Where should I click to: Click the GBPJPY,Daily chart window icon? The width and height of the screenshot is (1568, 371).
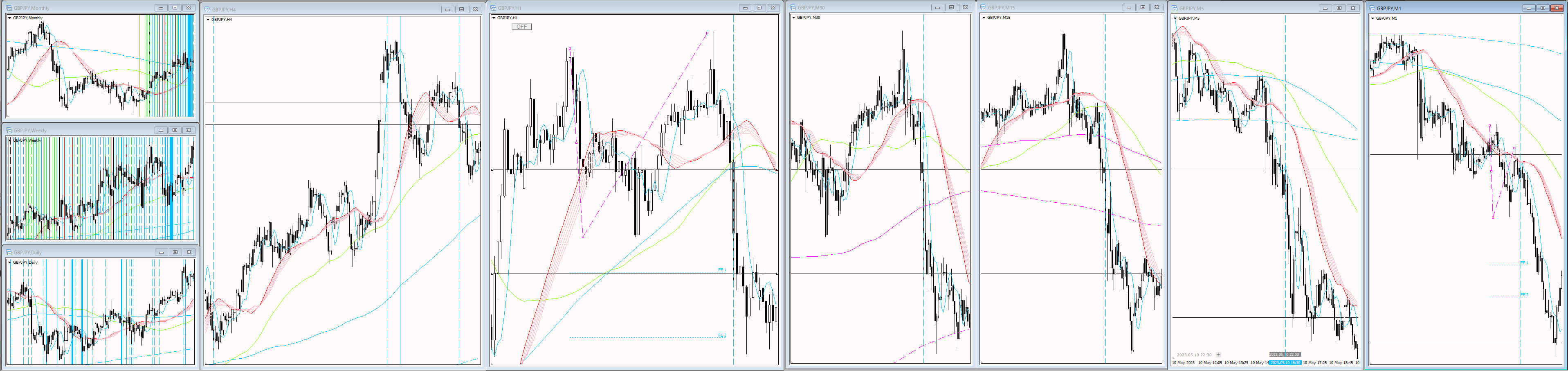(x=9, y=252)
